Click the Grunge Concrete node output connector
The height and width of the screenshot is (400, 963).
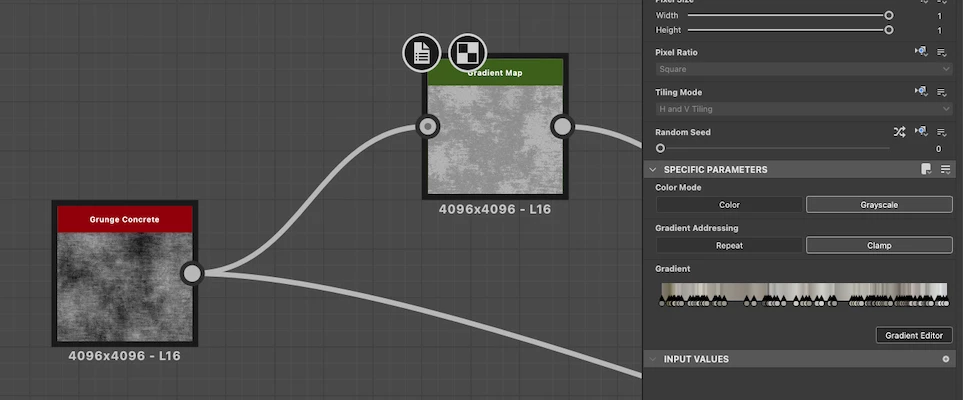pos(192,273)
